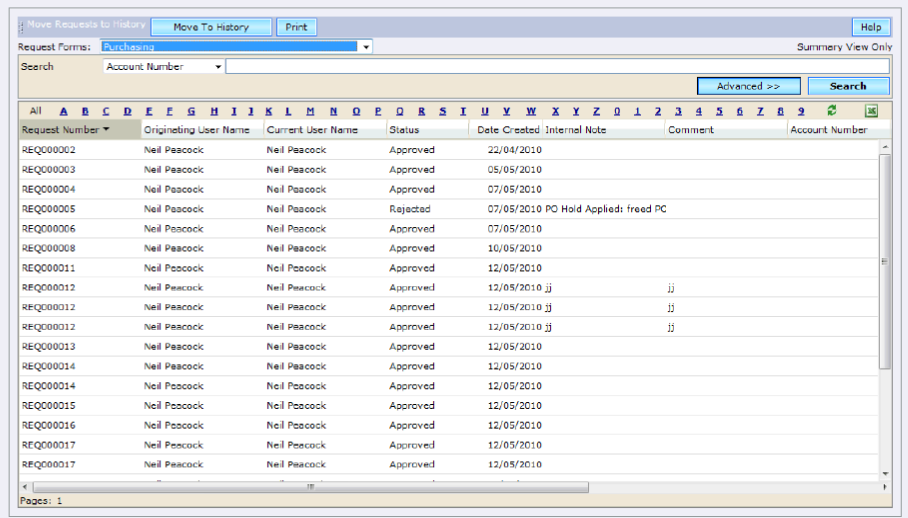This screenshot has width=908, height=518.
Task: Click the Excel export icon
Action: coord(871,111)
